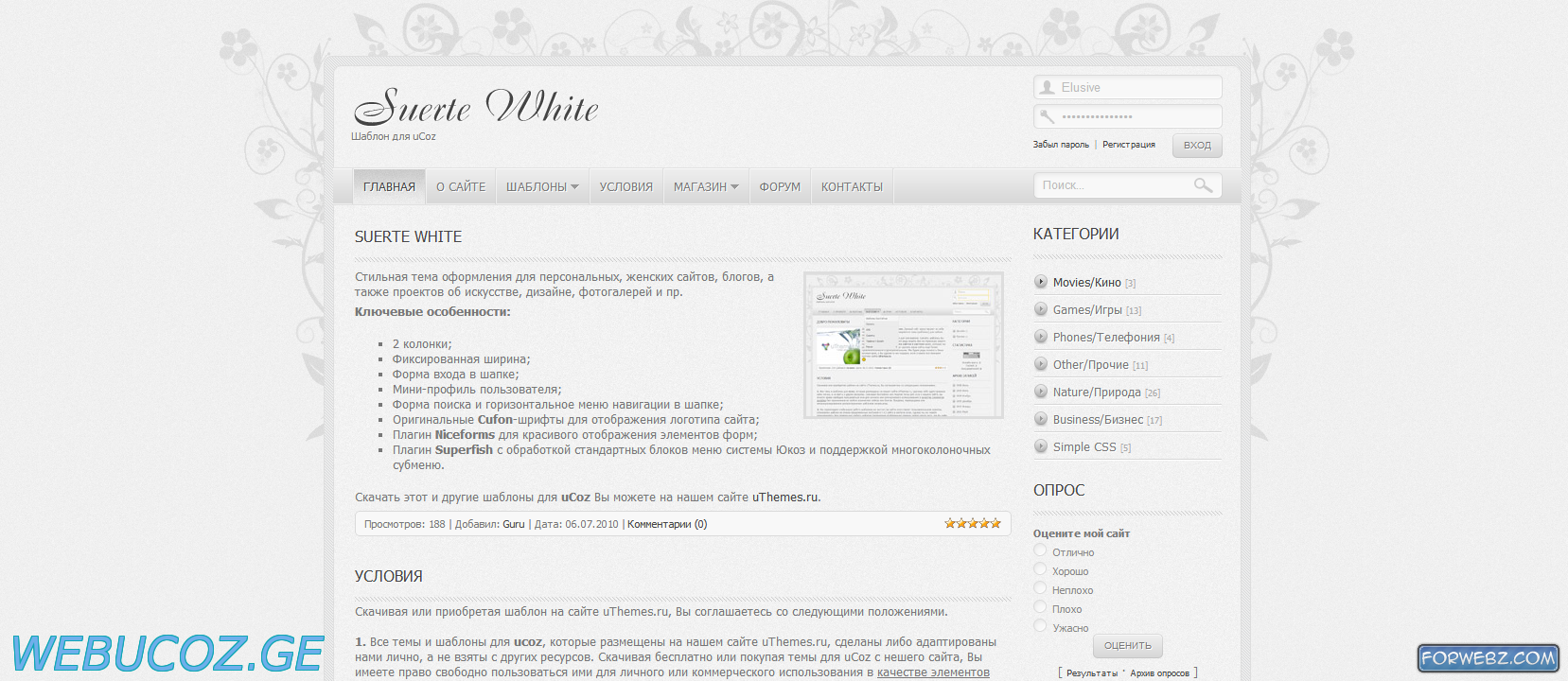
Task: Open the Nature/Природа category
Action: [1097, 392]
